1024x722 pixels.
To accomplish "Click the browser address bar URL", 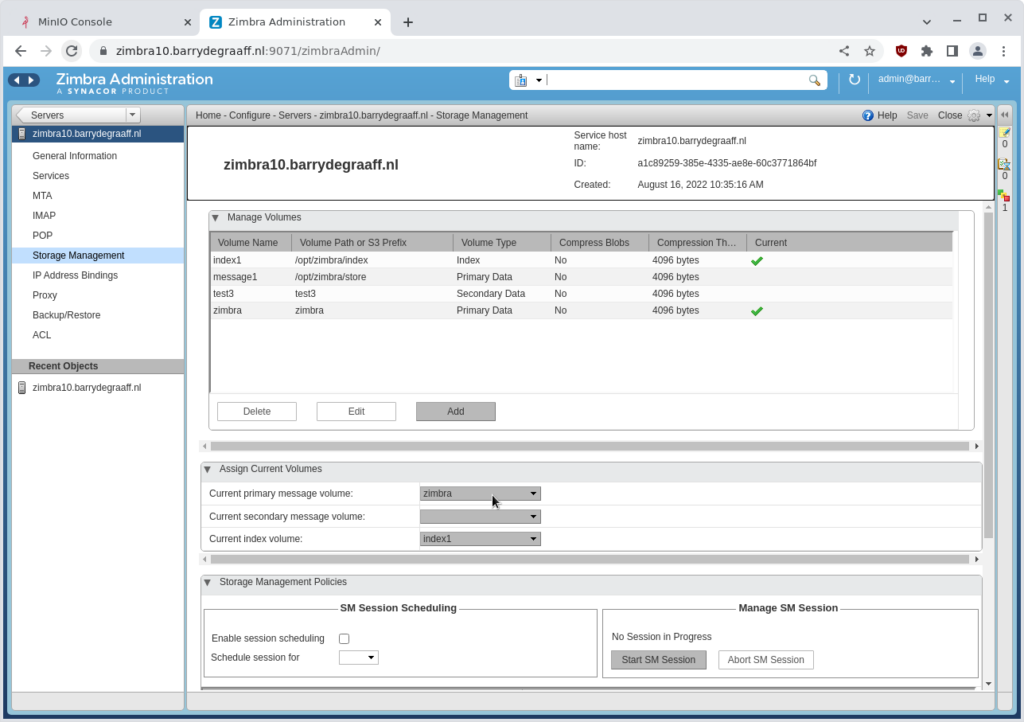I will click(x=248, y=51).
